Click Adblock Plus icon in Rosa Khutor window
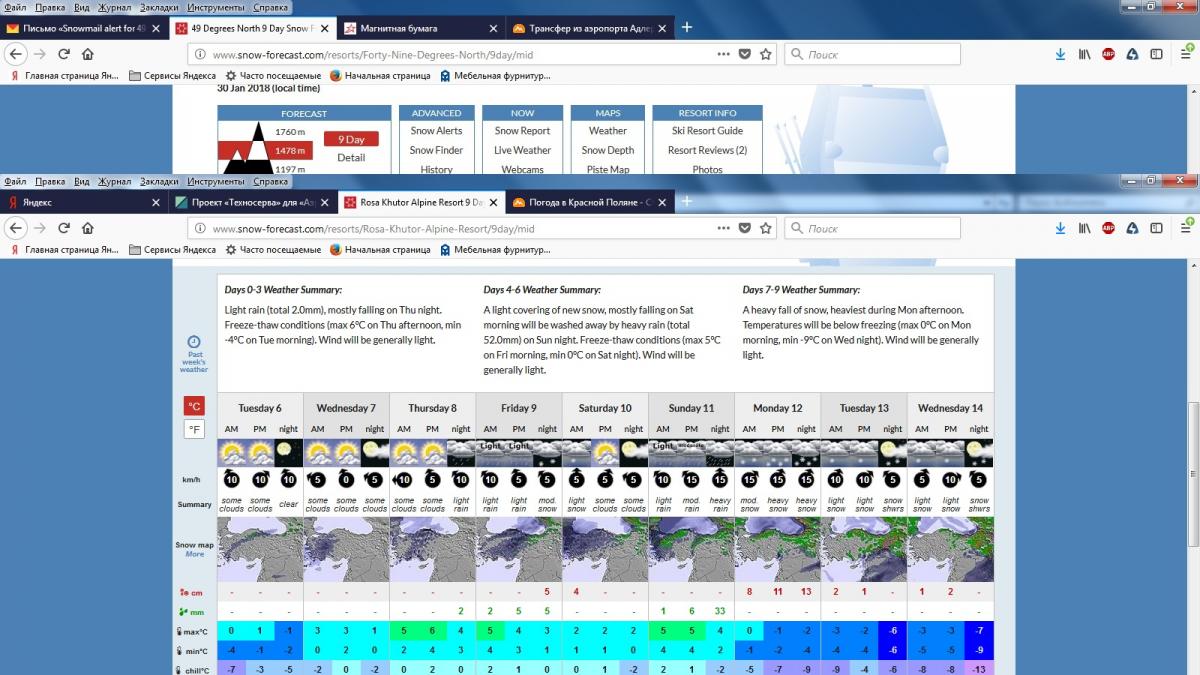The width and height of the screenshot is (1200, 675). click(x=1108, y=228)
